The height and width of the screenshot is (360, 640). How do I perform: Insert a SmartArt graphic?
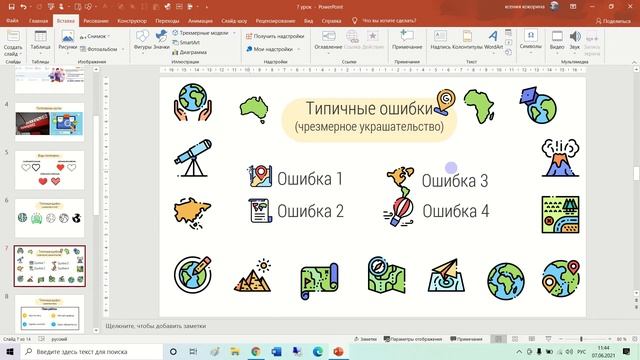(186, 42)
